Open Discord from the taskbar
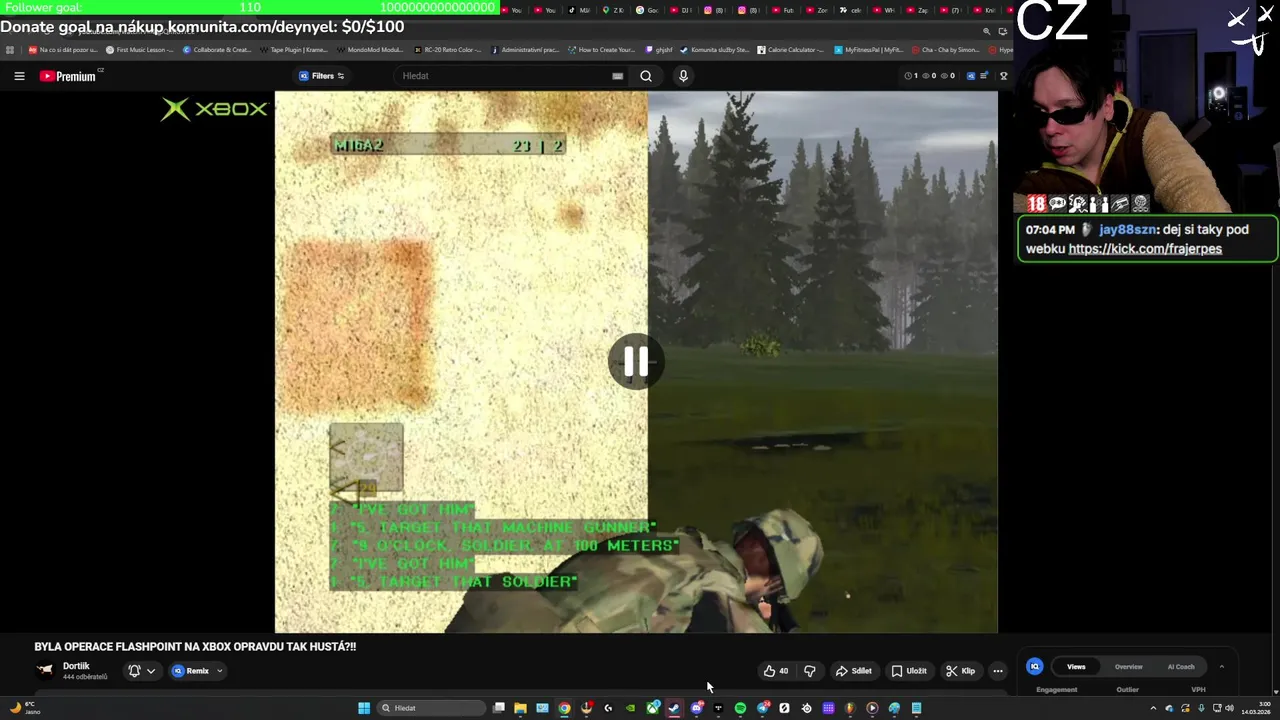The height and width of the screenshot is (720, 1280). tap(697, 708)
